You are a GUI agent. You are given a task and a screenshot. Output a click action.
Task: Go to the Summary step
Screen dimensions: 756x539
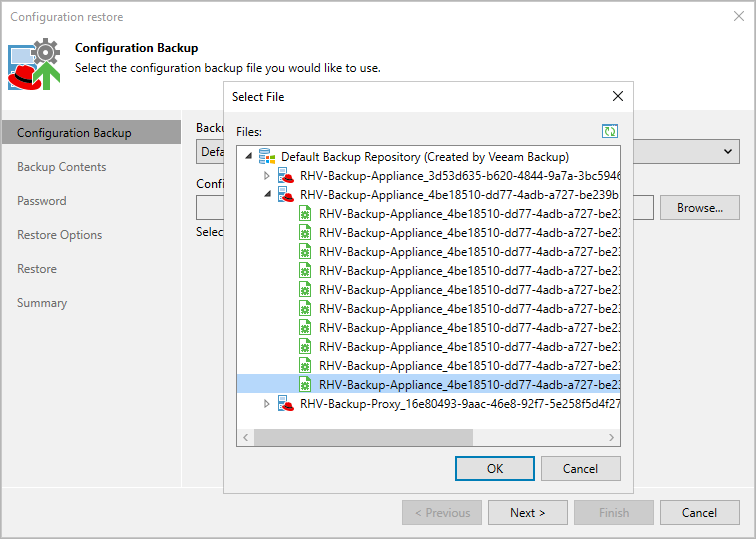(x=42, y=303)
